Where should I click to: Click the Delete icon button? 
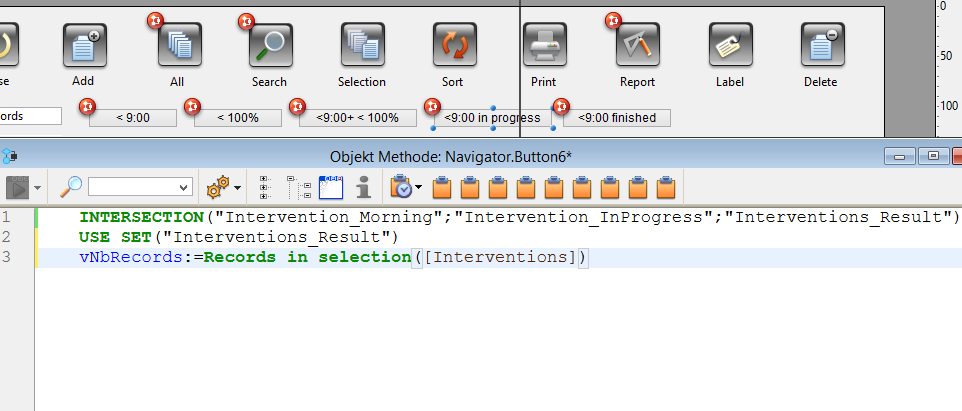[821, 45]
